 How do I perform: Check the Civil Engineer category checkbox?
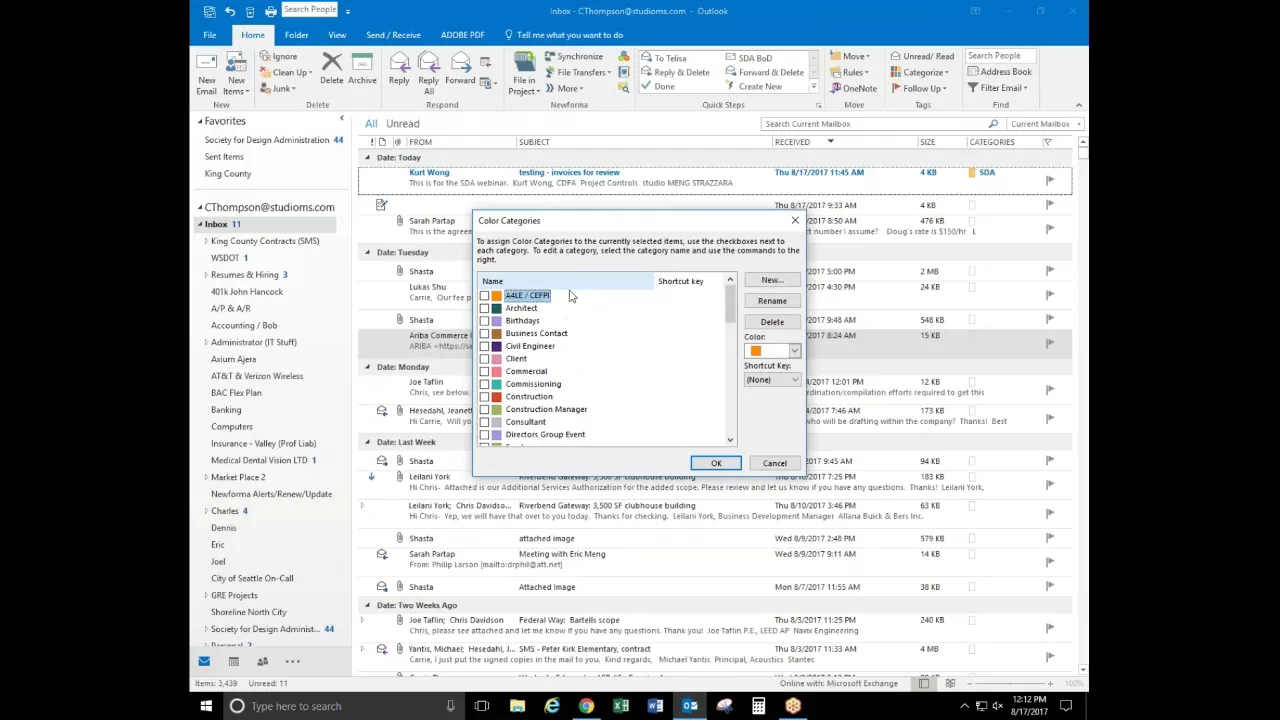(x=485, y=346)
